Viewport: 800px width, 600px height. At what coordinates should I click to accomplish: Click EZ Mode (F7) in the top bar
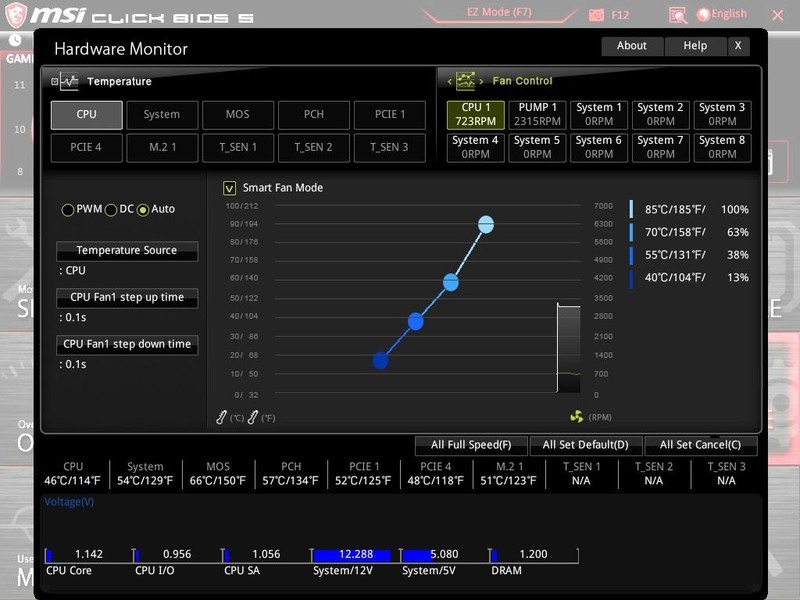click(499, 12)
